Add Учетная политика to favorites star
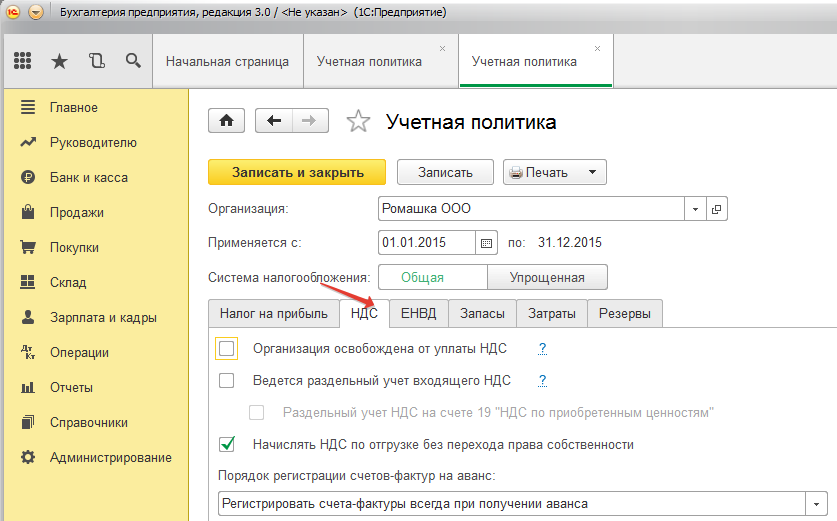Image resolution: width=837 pixels, height=521 pixels. point(357,122)
